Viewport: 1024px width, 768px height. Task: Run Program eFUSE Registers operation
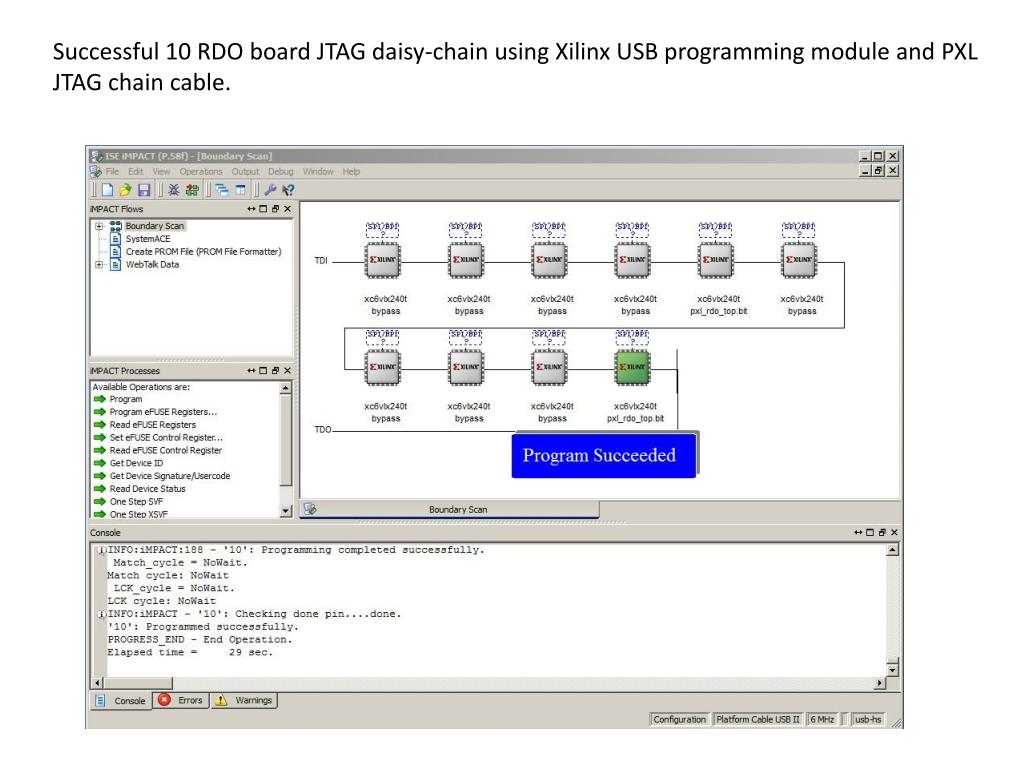(x=163, y=412)
